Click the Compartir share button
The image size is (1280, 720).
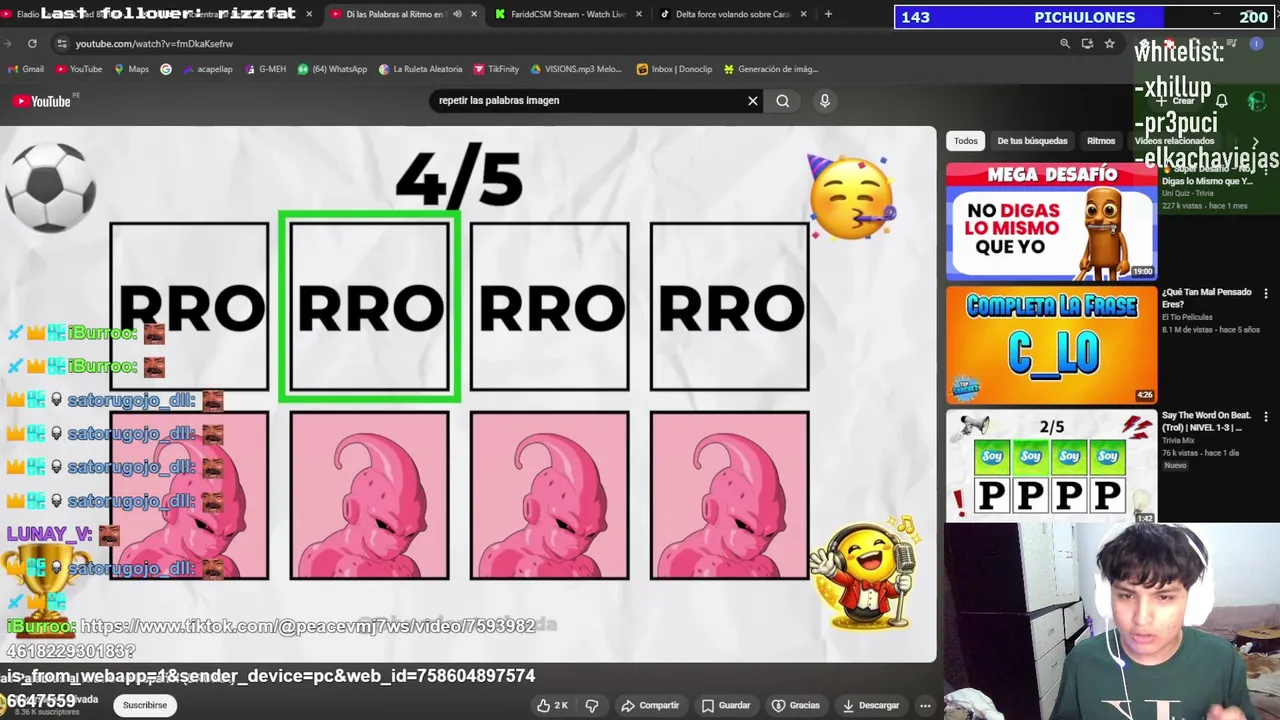pos(650,705)
